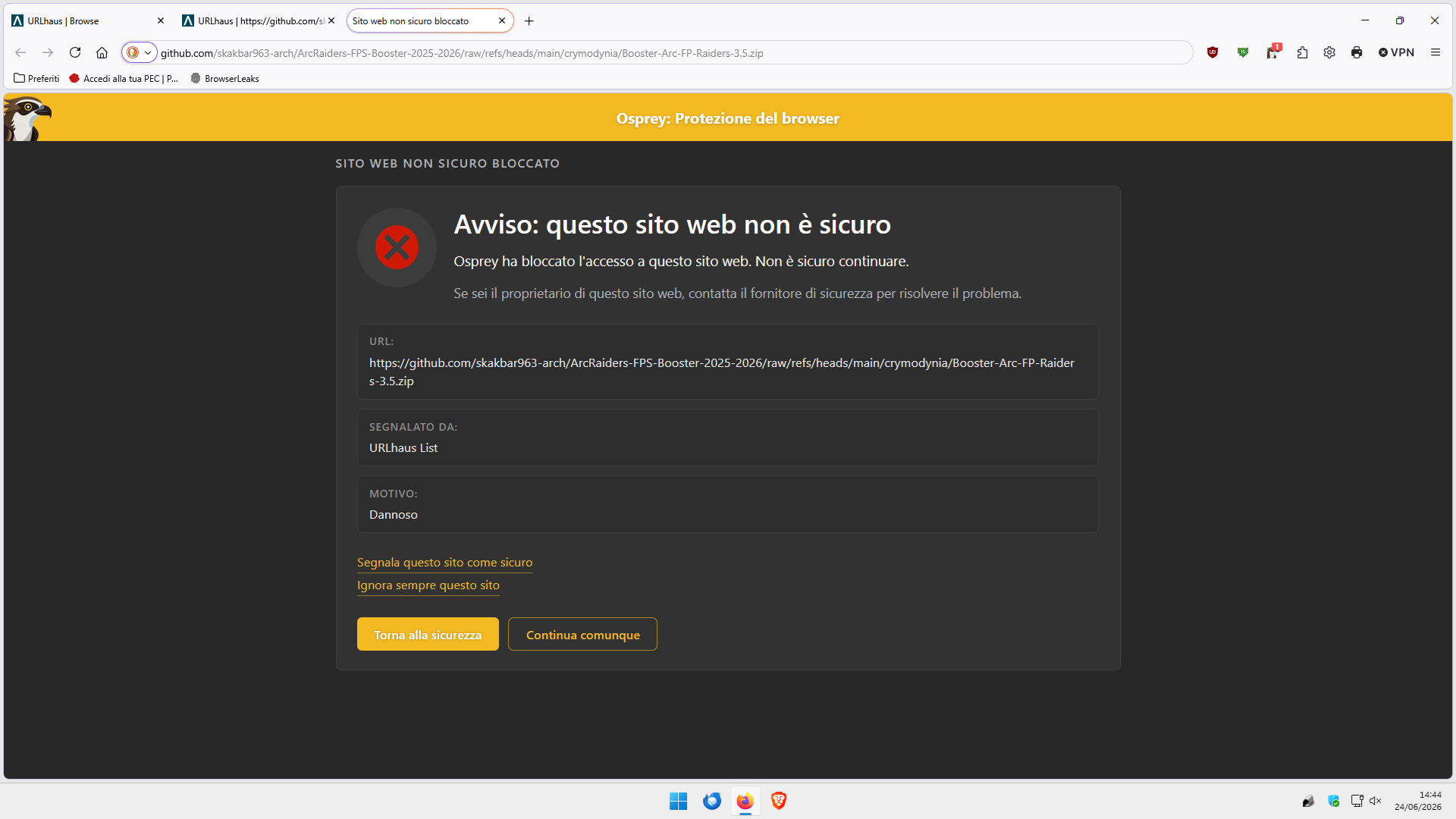This screenshot has height=819, width=1456.
Task: Open the taskbar clock showing 14:44
Action: (1418, 801)
